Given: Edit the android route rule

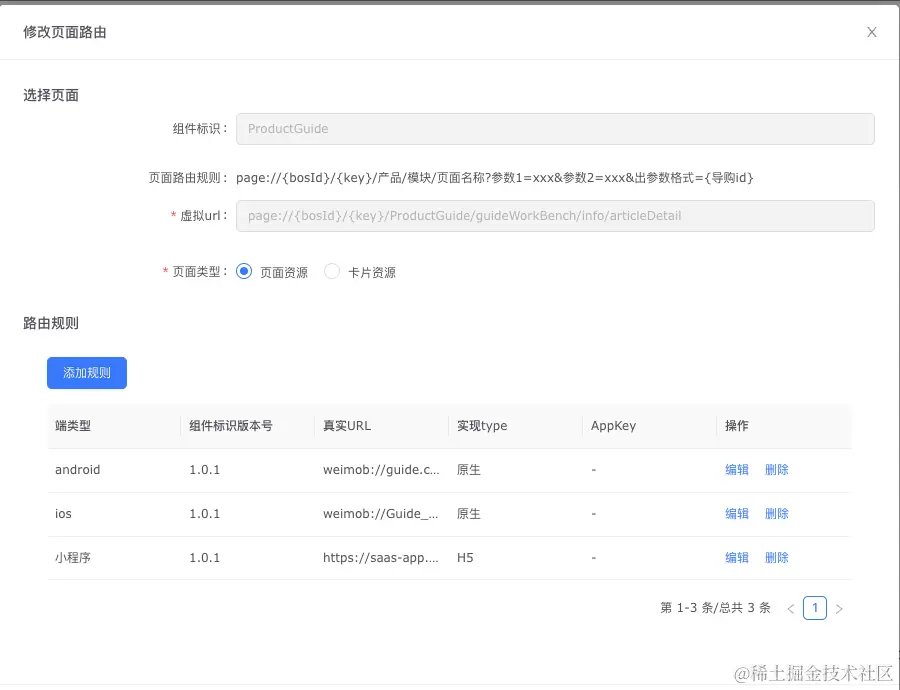Looking at the screenshot, I should [x=737, y=469].
